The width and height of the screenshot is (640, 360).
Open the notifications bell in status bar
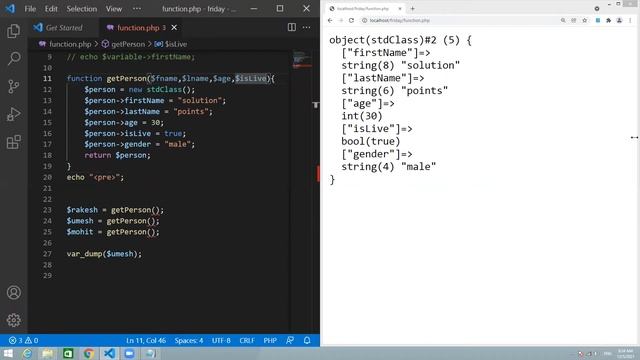(x=307, y=340)
